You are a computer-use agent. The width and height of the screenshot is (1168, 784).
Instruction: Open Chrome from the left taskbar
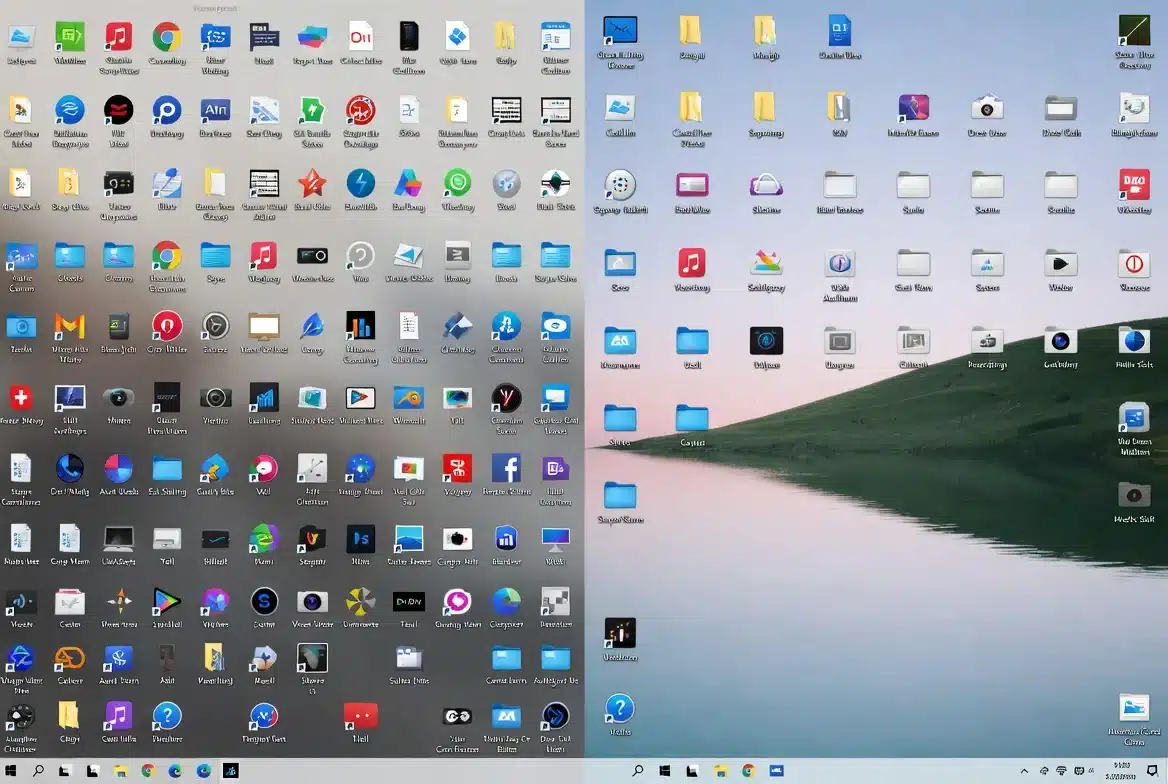point(147,771)
